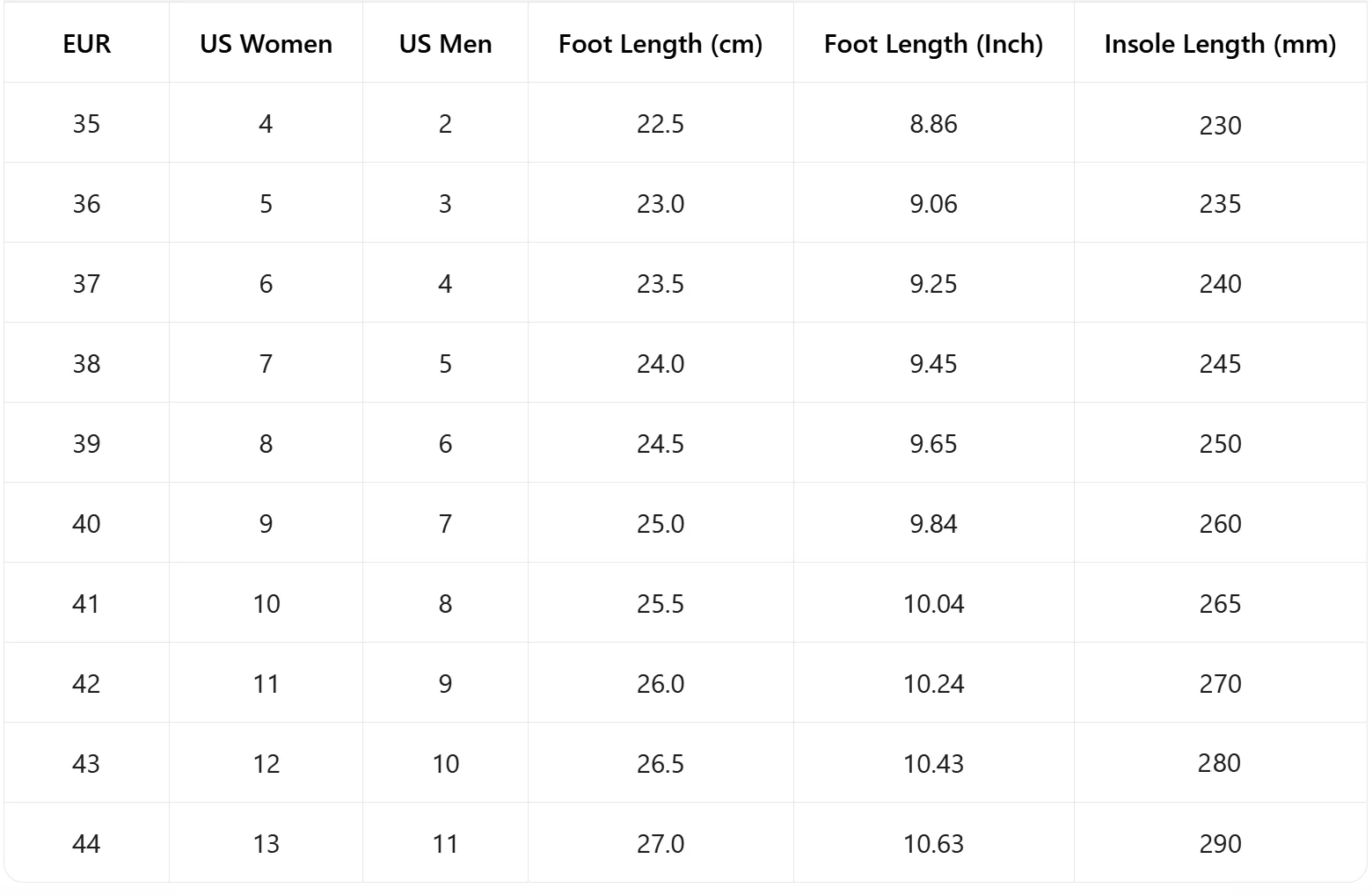Select EUR size 44 cell
The image size is (1372, 895).
click(87, 843)
